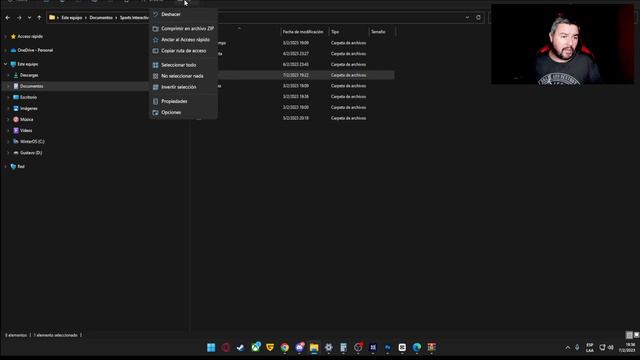Refresh the current folder view
This screenshot has width=640, height=360.
(x=478, y=18)
